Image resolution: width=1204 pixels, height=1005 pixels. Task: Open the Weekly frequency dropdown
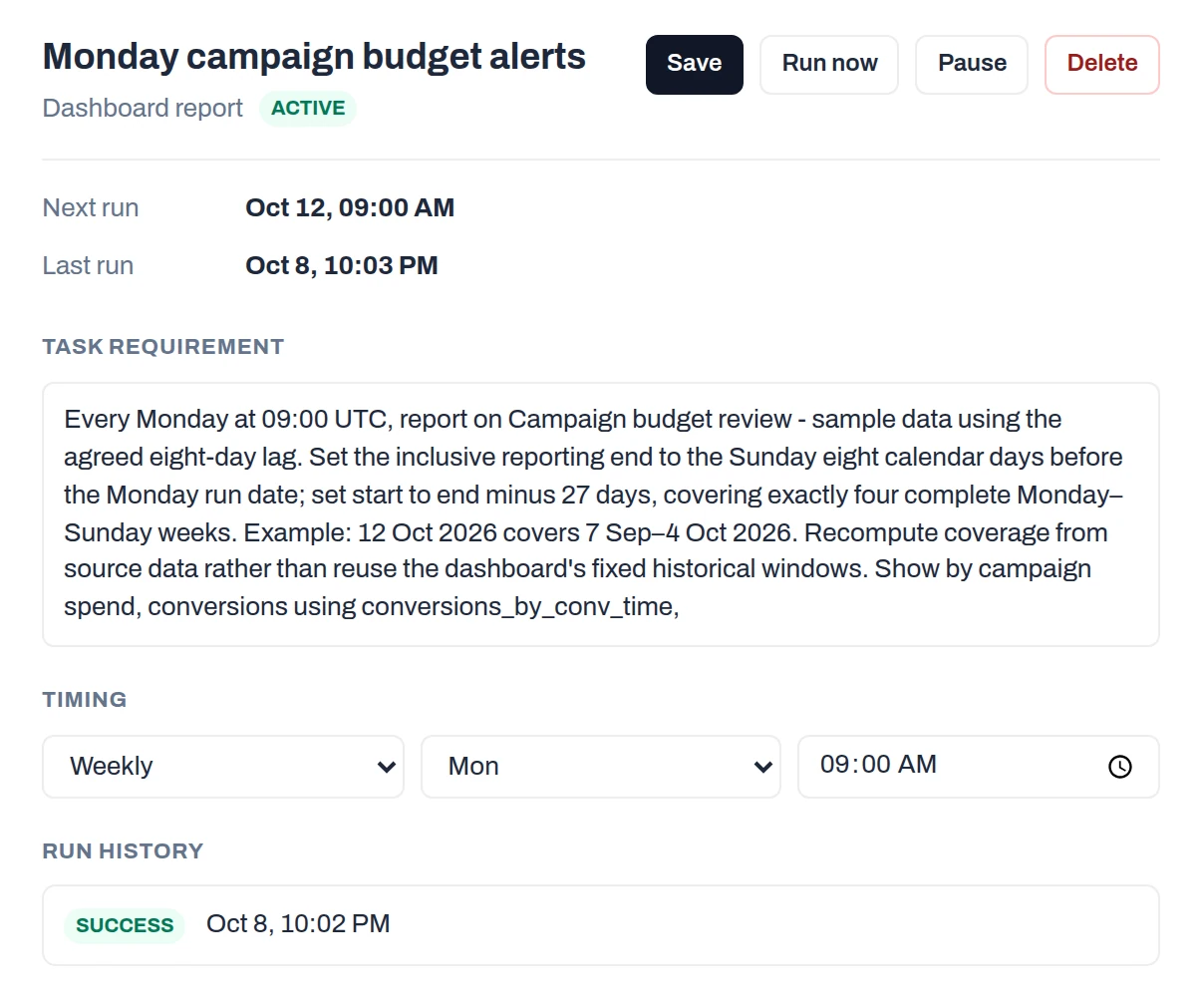coord(223,767)
